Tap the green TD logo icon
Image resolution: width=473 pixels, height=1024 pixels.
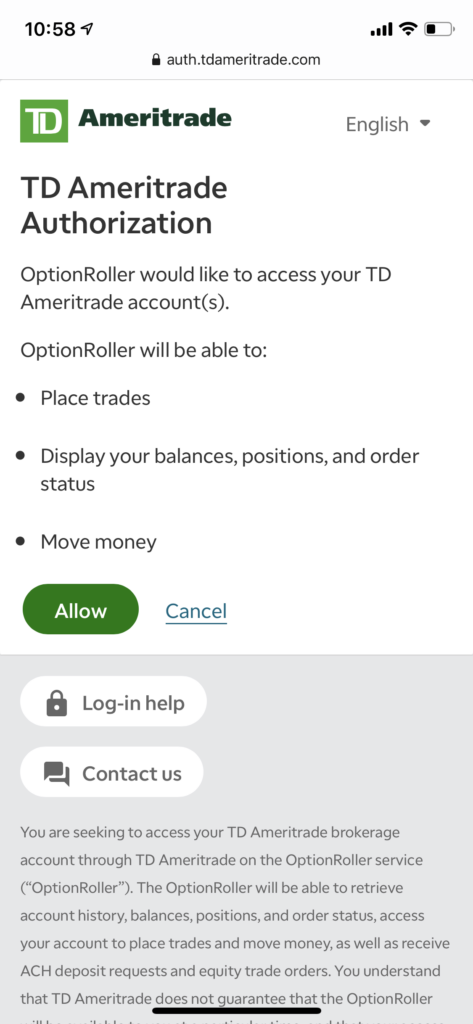coord(44,121)
